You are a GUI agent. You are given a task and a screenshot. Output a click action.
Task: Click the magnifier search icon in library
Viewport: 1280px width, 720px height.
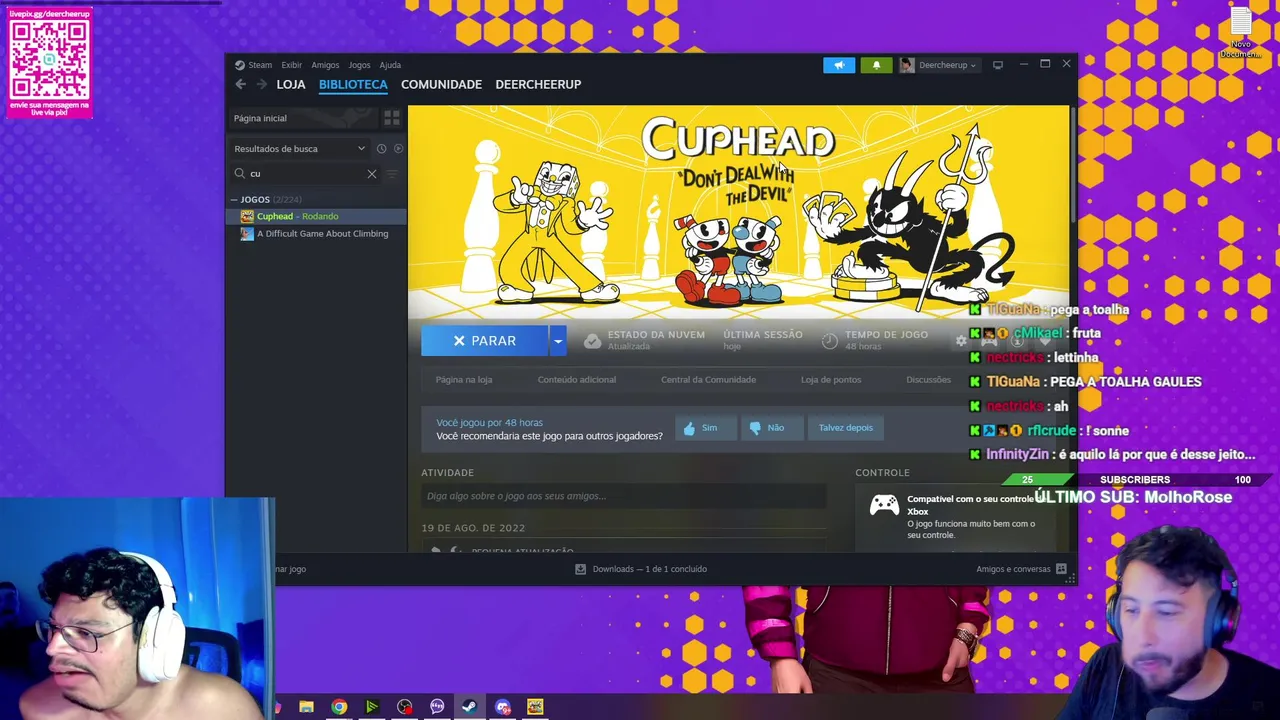click(240, 174)
